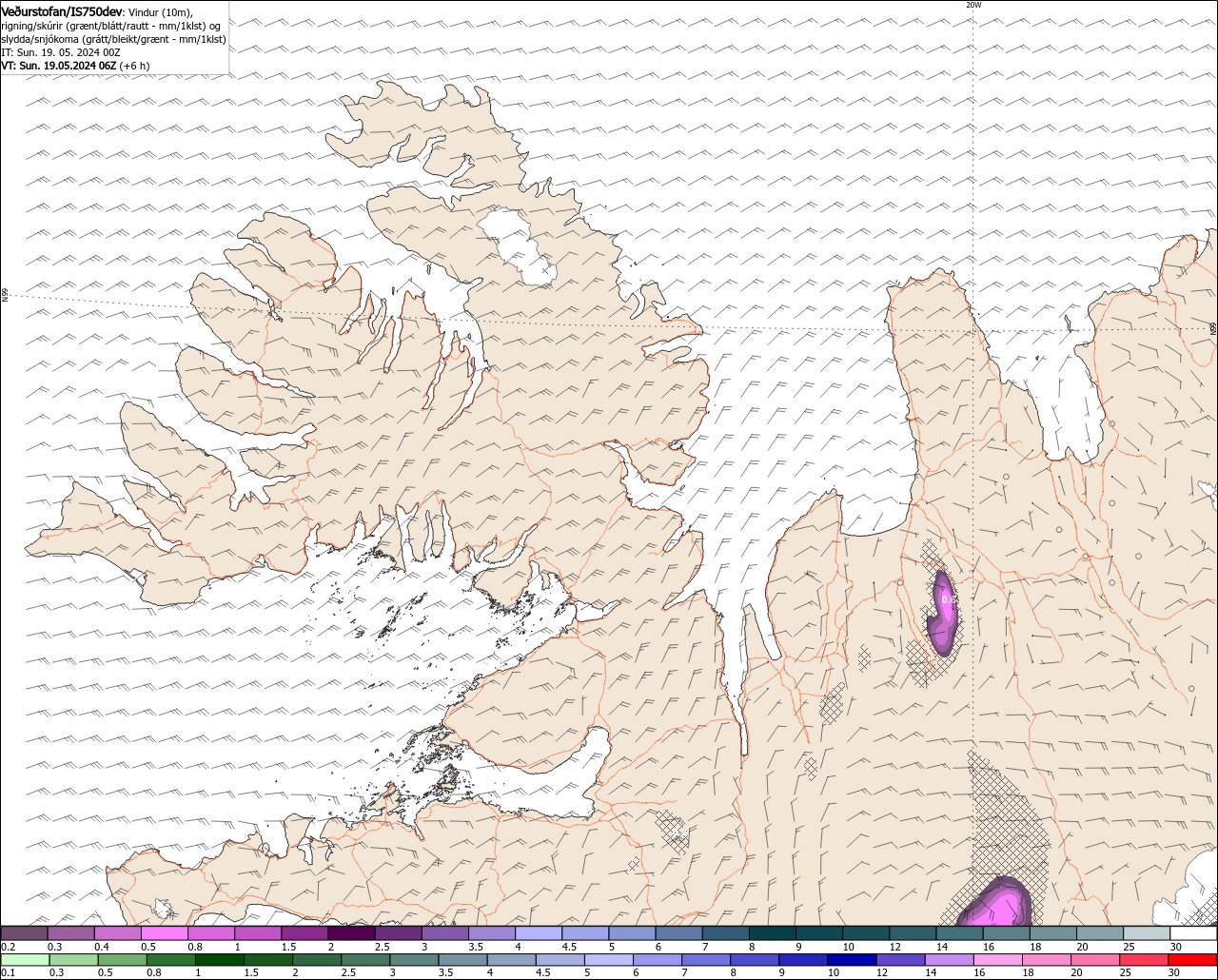Screen dimensions: 1218x980
Task: Pick the lower-row dark green swatch starting at 1
Action: pos(220,959)
